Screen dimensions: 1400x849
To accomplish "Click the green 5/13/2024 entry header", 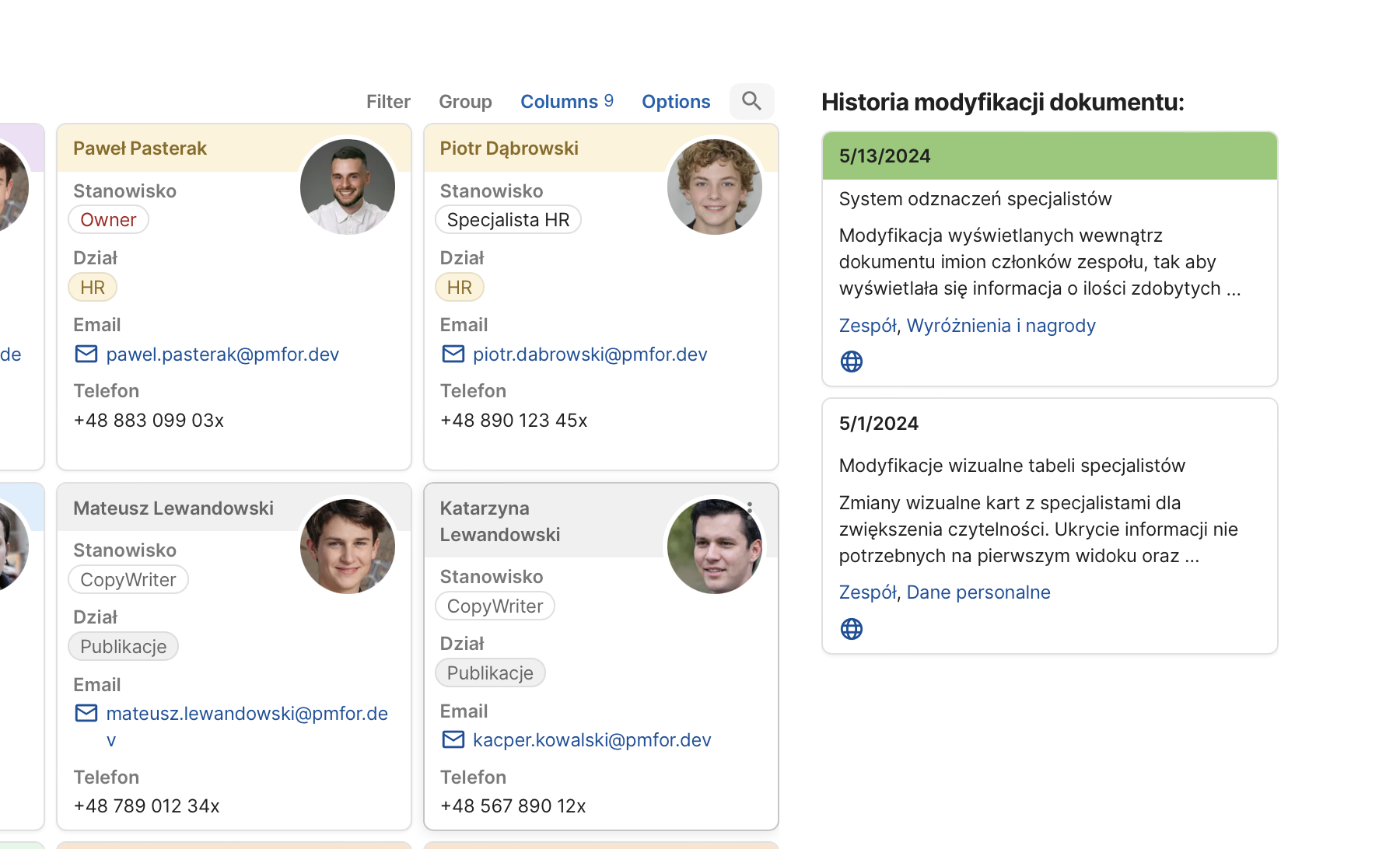I will [1049, 156].
